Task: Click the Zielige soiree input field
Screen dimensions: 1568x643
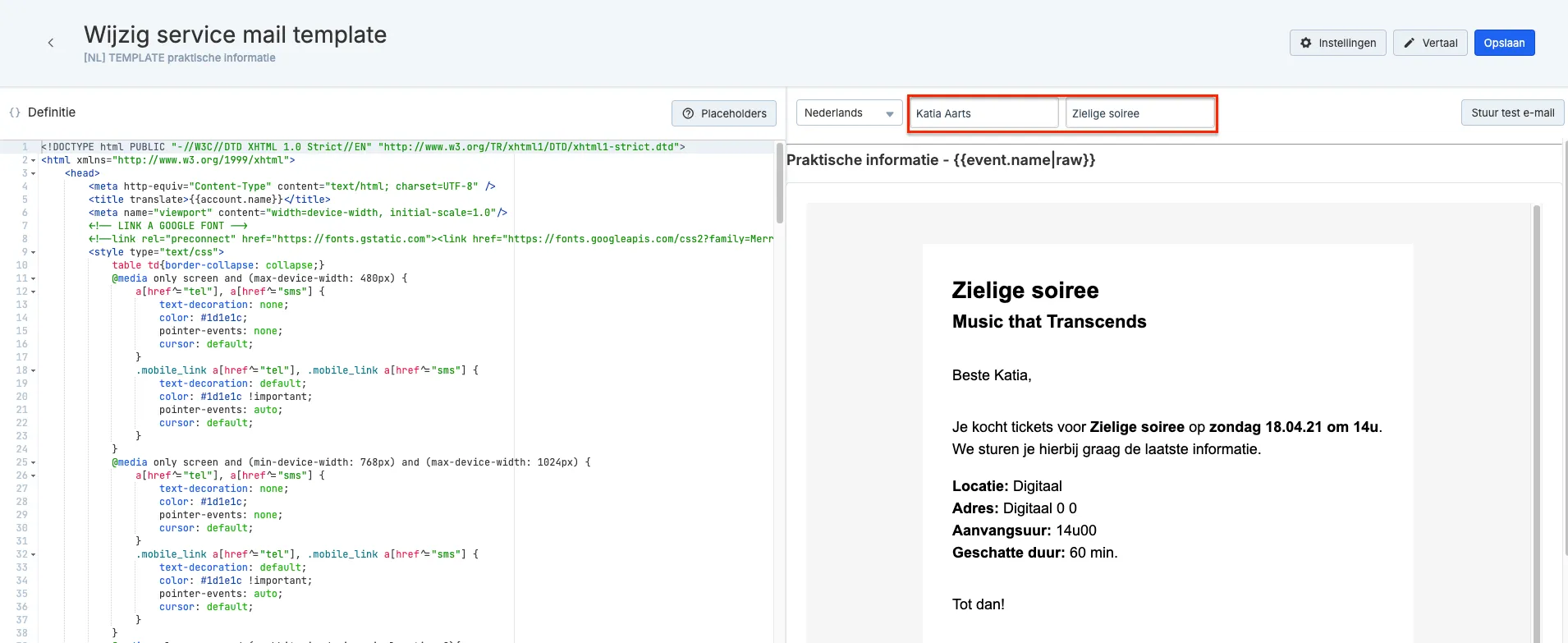Action: (1139, 113)
